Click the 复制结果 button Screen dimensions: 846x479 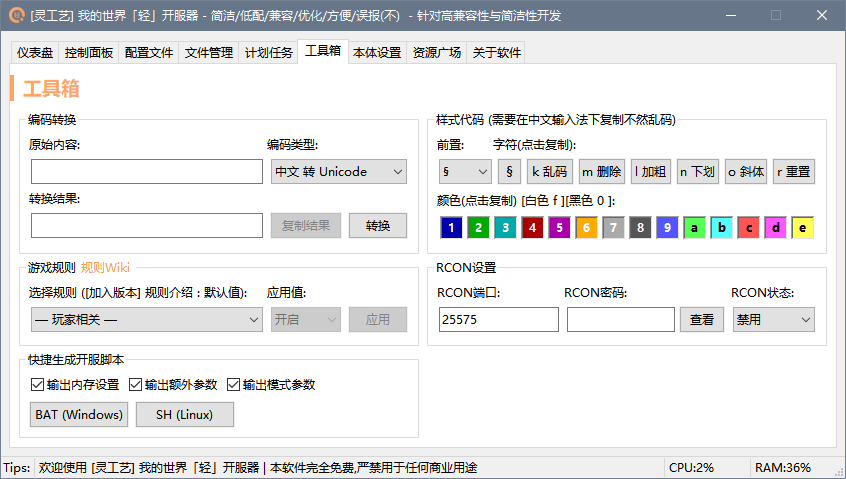click(x=305, y=225)
